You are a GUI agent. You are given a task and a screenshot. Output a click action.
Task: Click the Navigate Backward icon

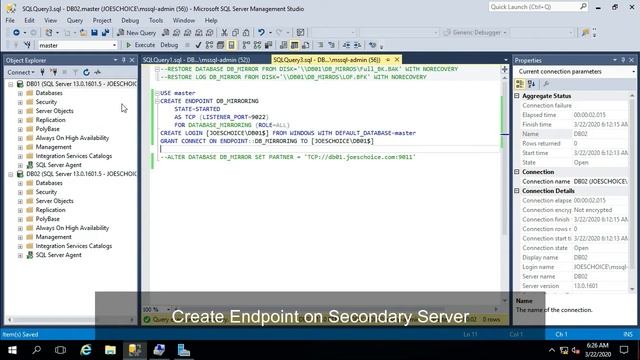tap(16, 32)
